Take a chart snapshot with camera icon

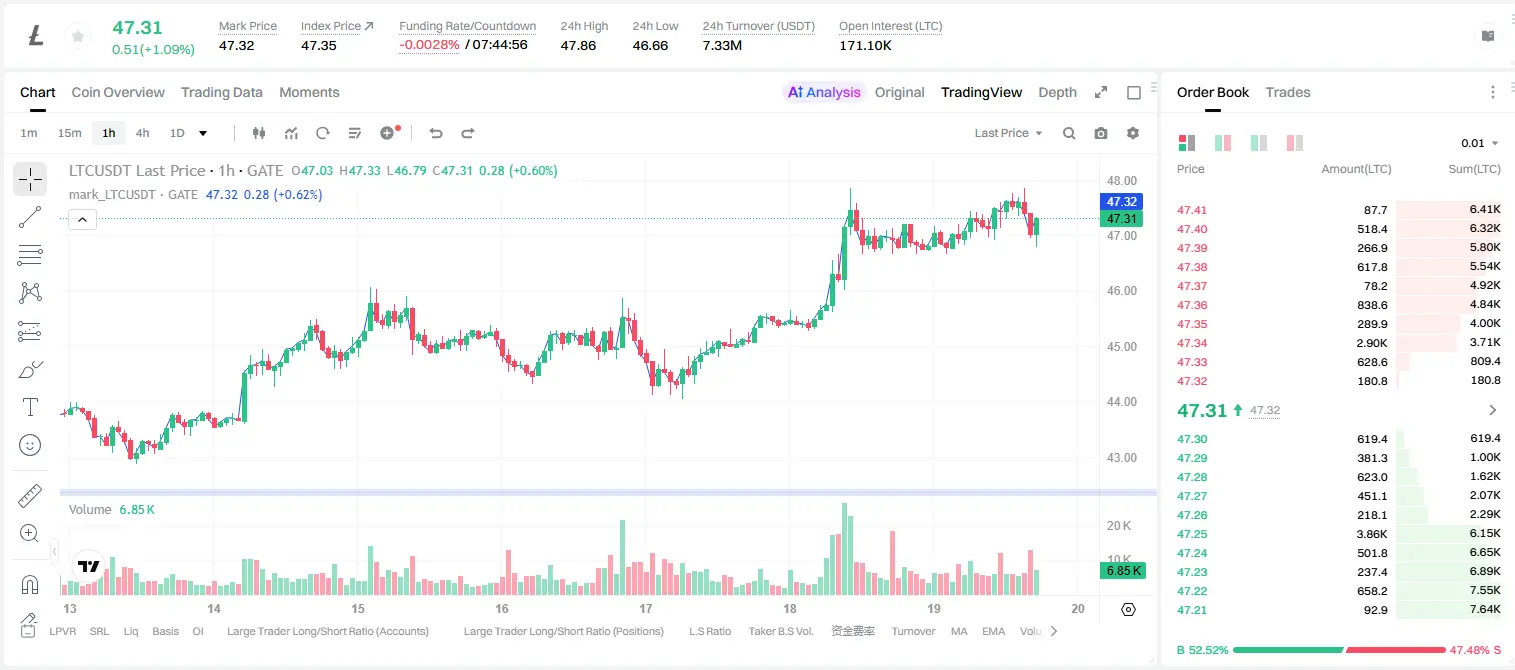(1101, 133)
